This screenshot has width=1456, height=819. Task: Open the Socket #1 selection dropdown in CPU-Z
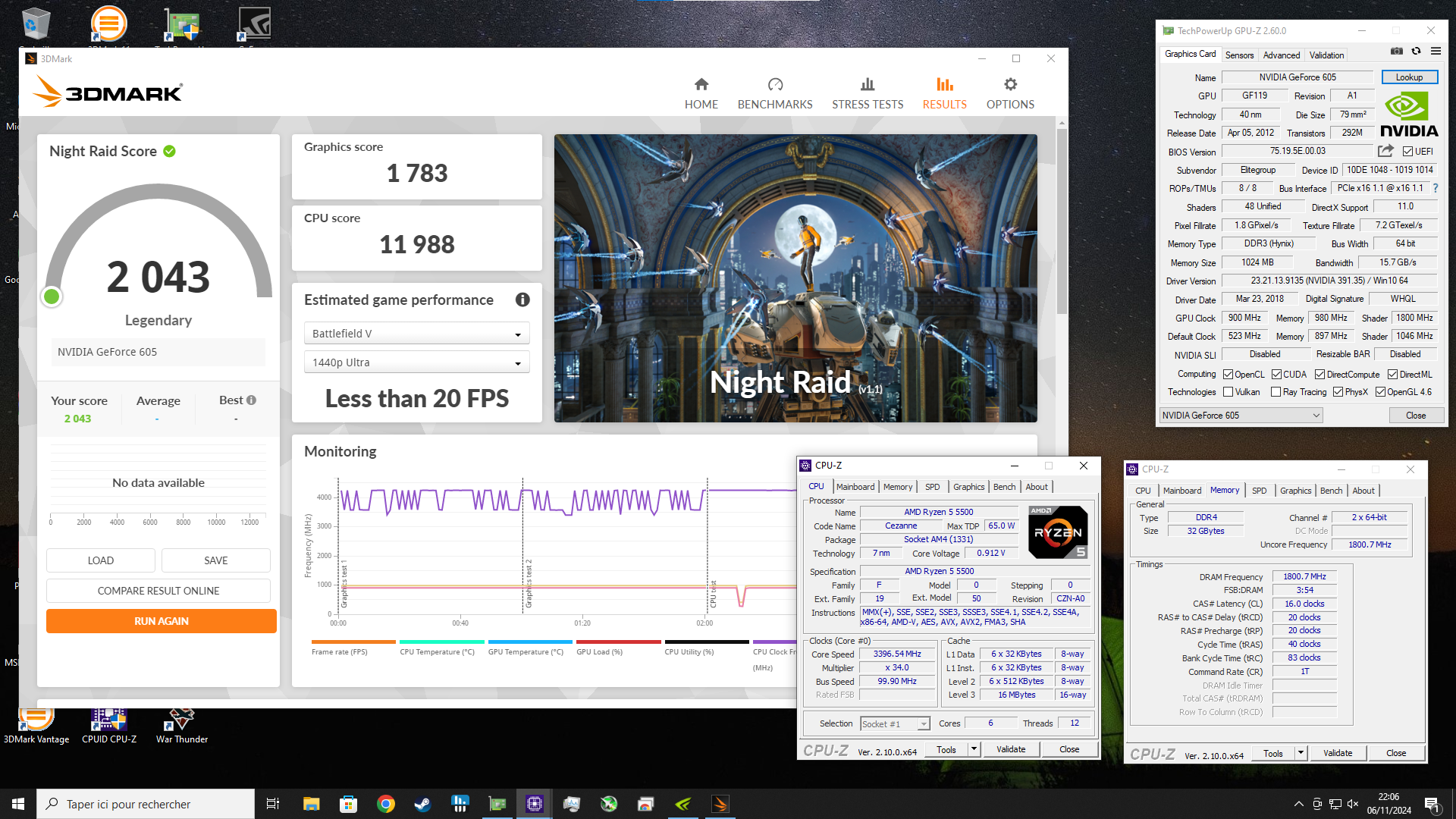895,724
